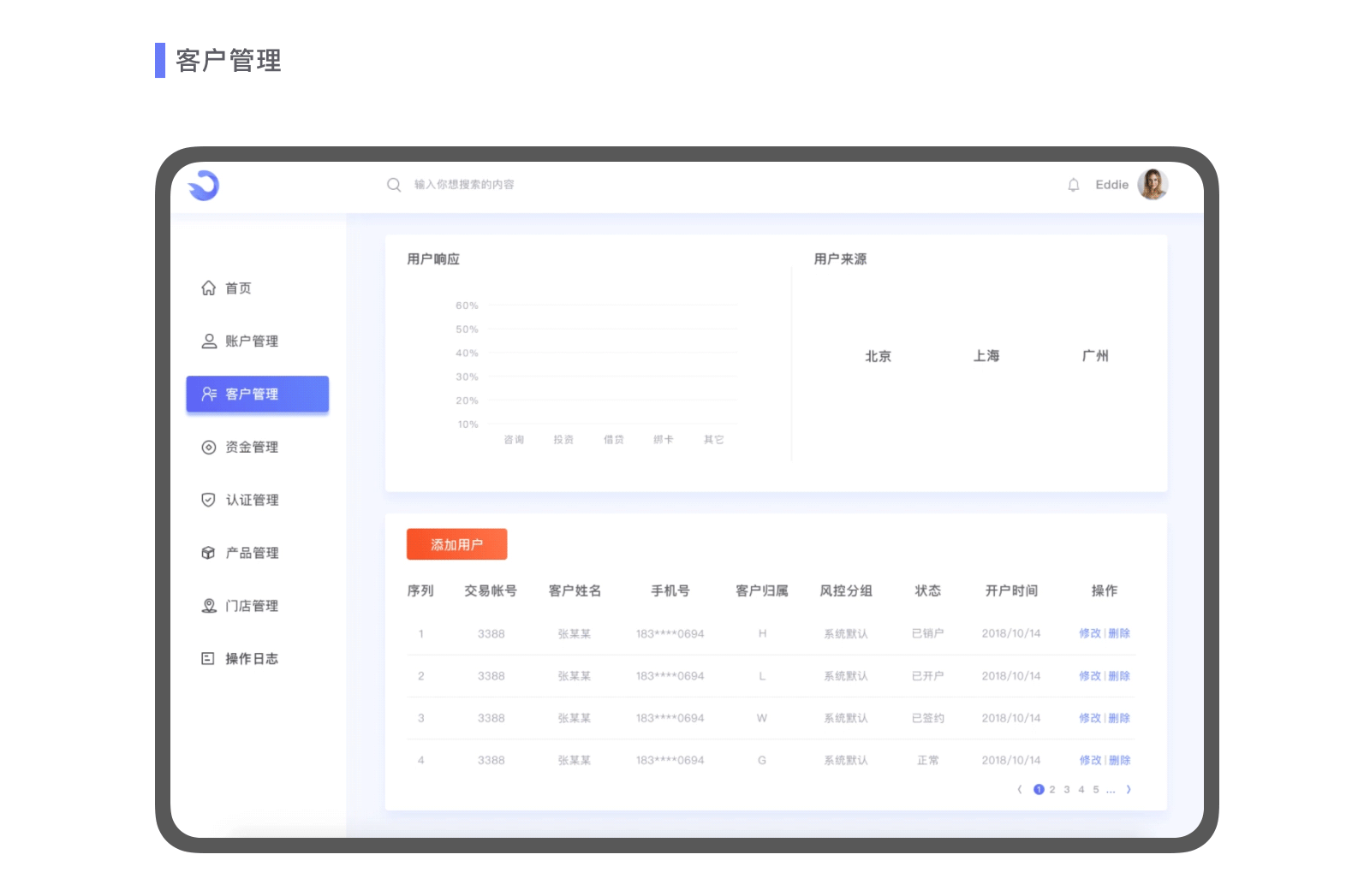Click the bell notification icon
The height and width of the screenshot is (896, 1370).
click(1075, 184)
